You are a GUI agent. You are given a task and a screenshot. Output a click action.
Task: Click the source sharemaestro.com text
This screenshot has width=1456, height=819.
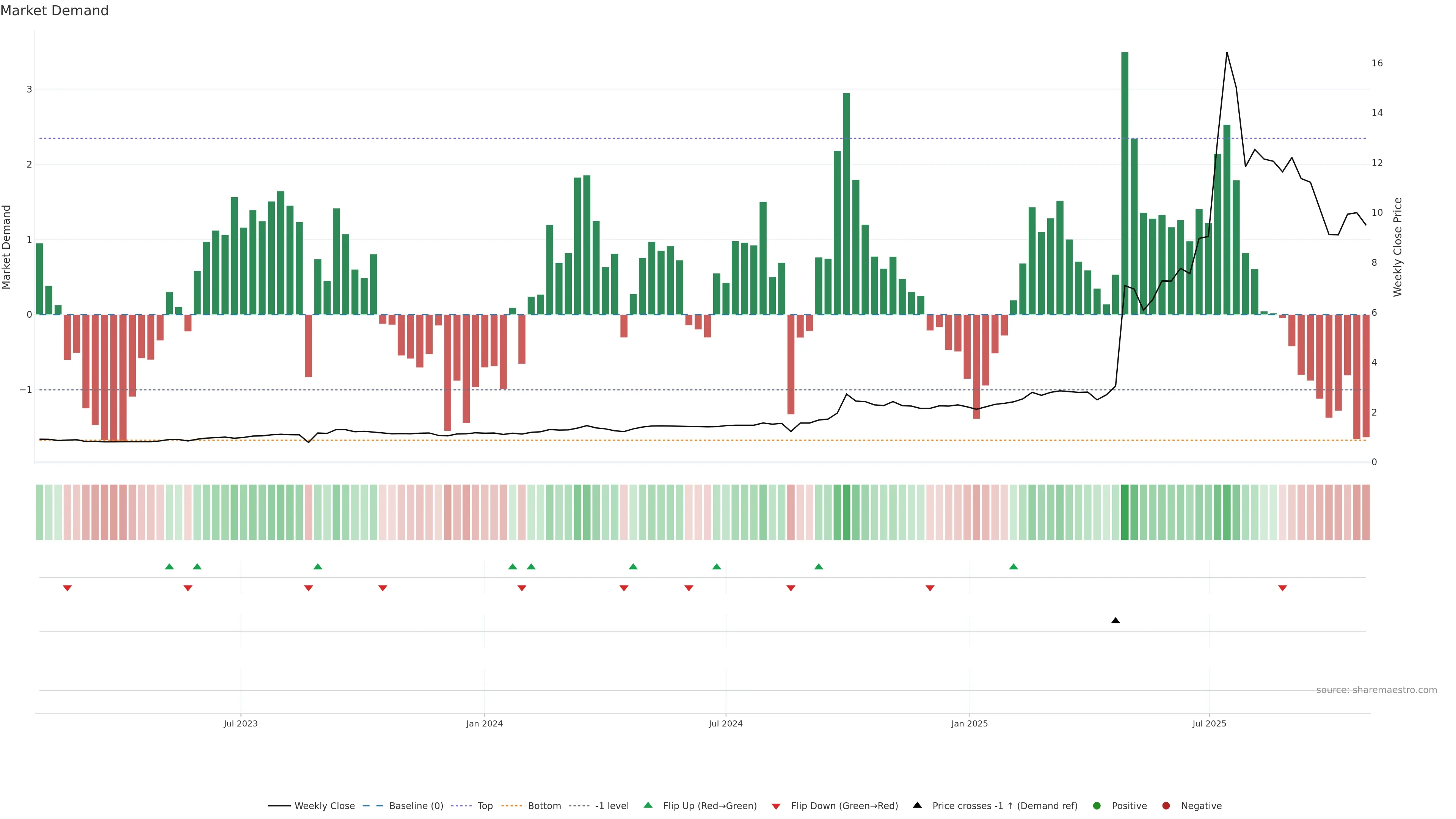pyautogui.click(x=1376, y=690)
